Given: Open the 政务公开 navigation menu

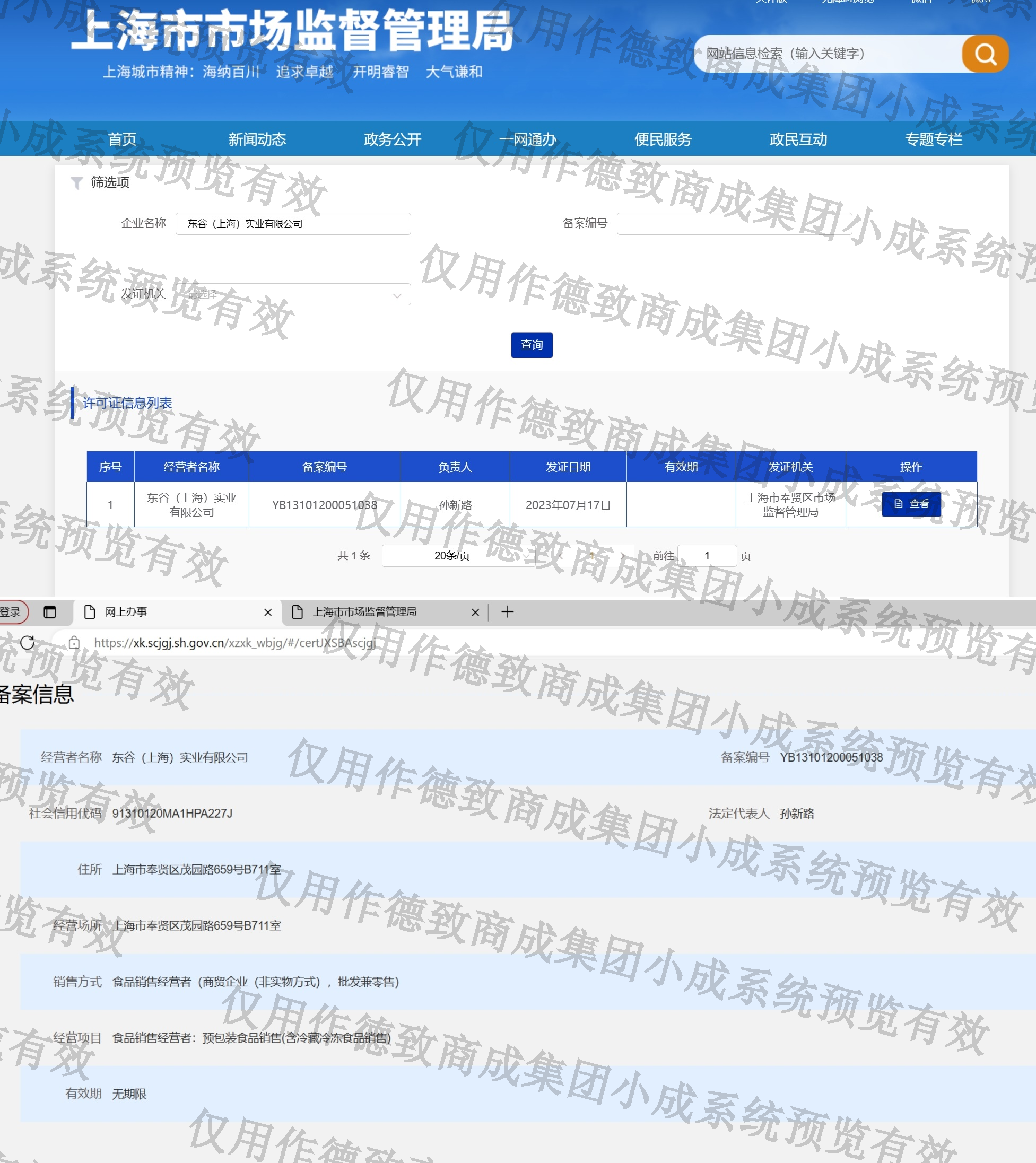Looking at the screenshot, I should click(393, 139).
